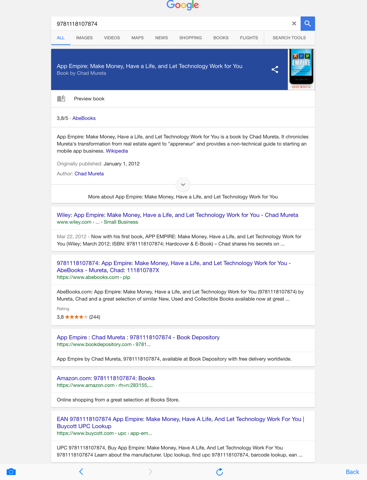This screenshot has width=367, height=480.
Task: Tap the camera icon in bottom bar
Action: [11, 472]
